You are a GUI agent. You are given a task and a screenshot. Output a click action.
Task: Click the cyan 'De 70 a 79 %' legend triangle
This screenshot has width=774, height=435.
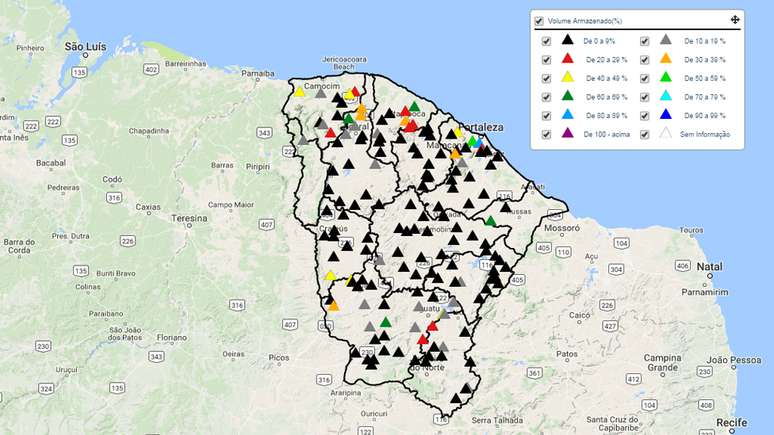pyautogui.click(x=665, y=97)
